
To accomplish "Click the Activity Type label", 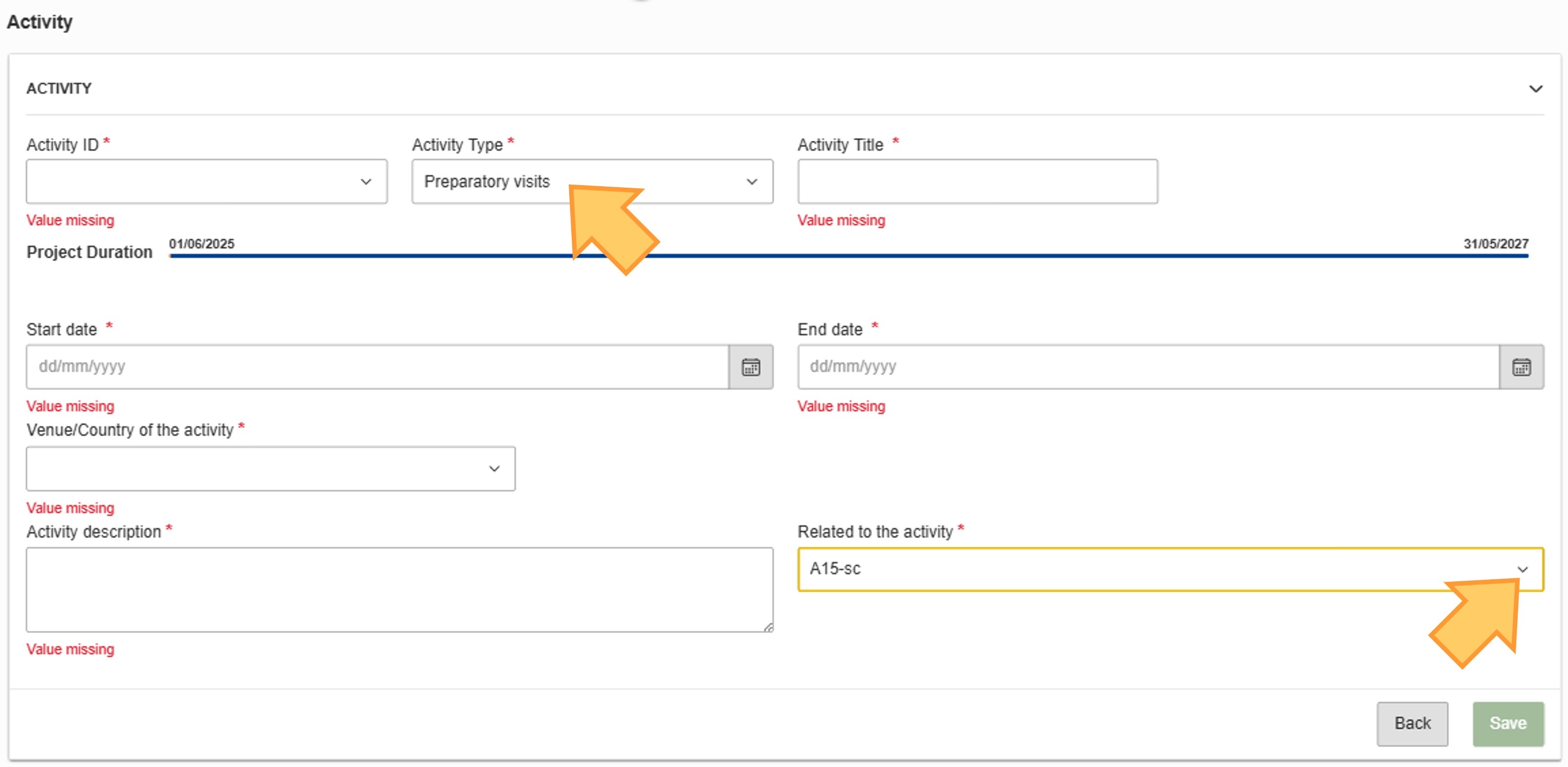I will tap(457, 145).
